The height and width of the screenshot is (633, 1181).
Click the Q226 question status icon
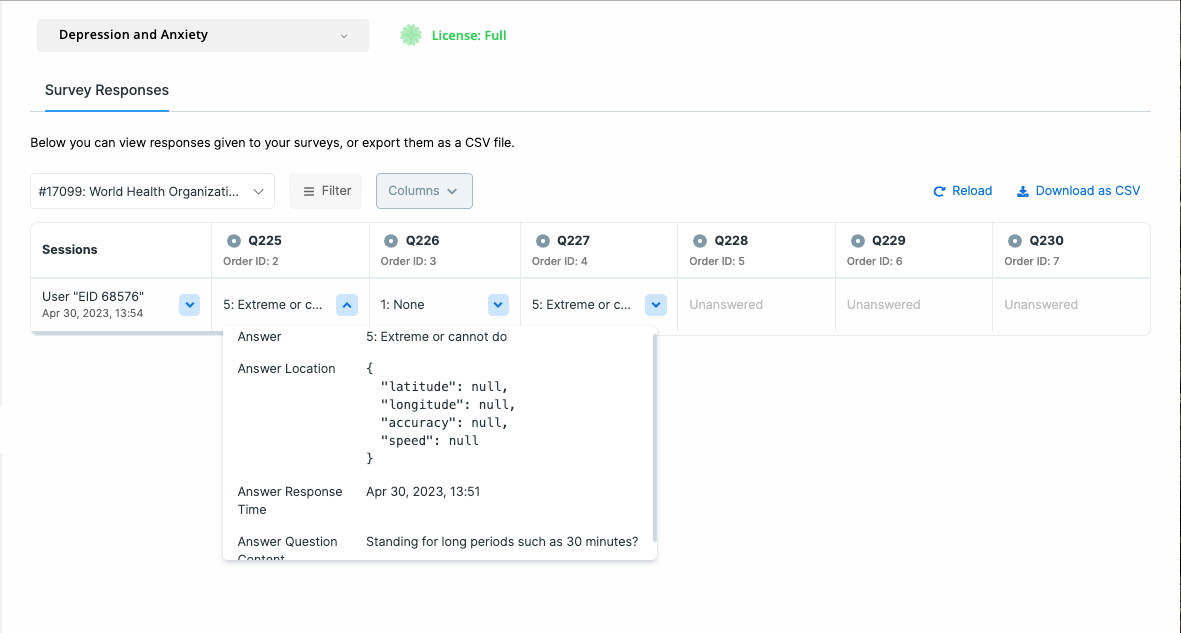click(393, 240)
